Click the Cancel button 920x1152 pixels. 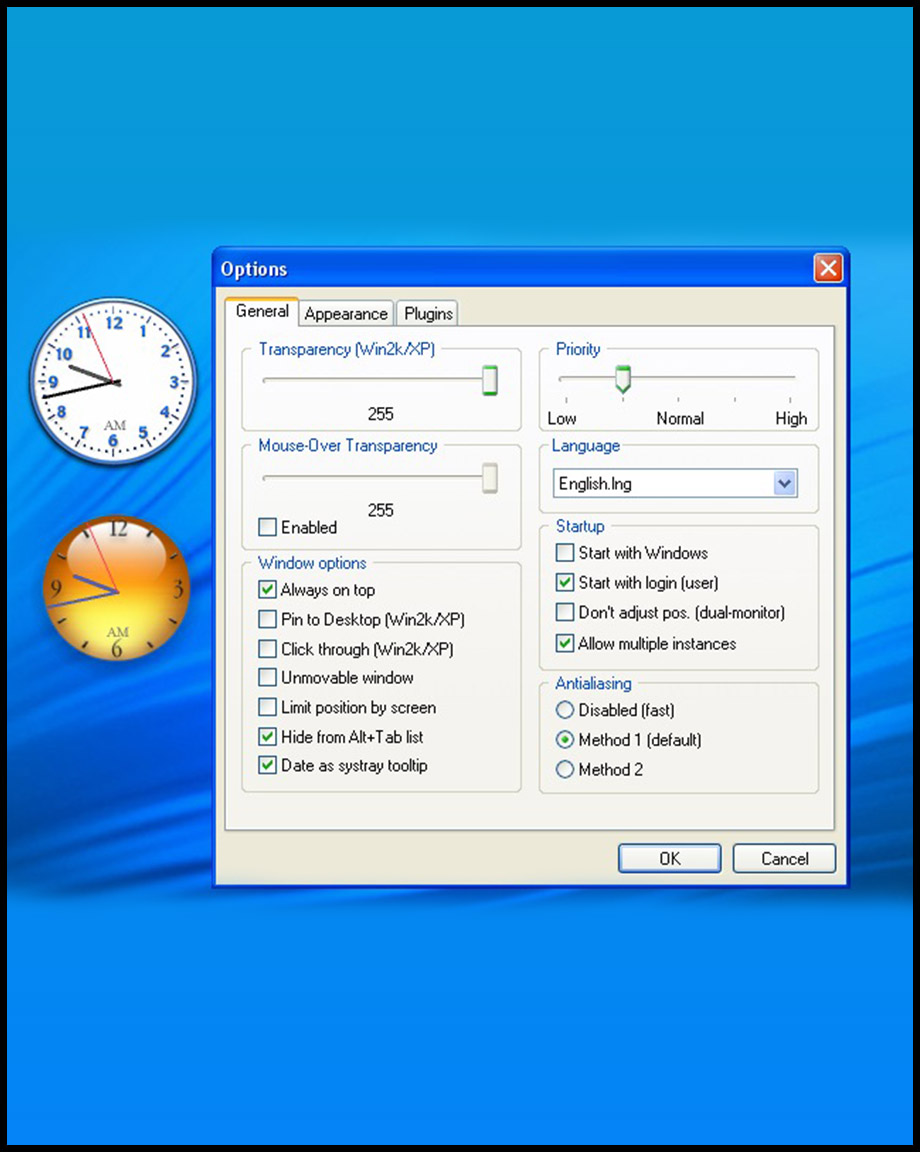784,858
